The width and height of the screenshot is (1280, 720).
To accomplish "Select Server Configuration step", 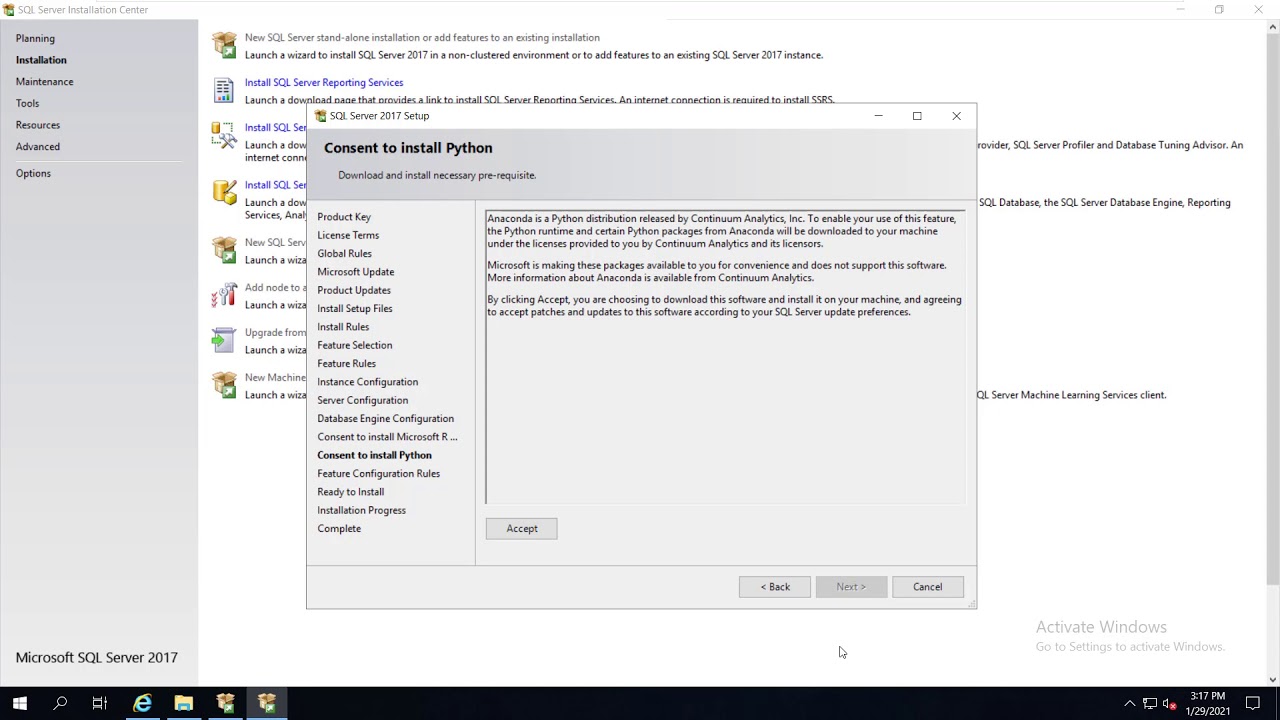I will point(362,400).
